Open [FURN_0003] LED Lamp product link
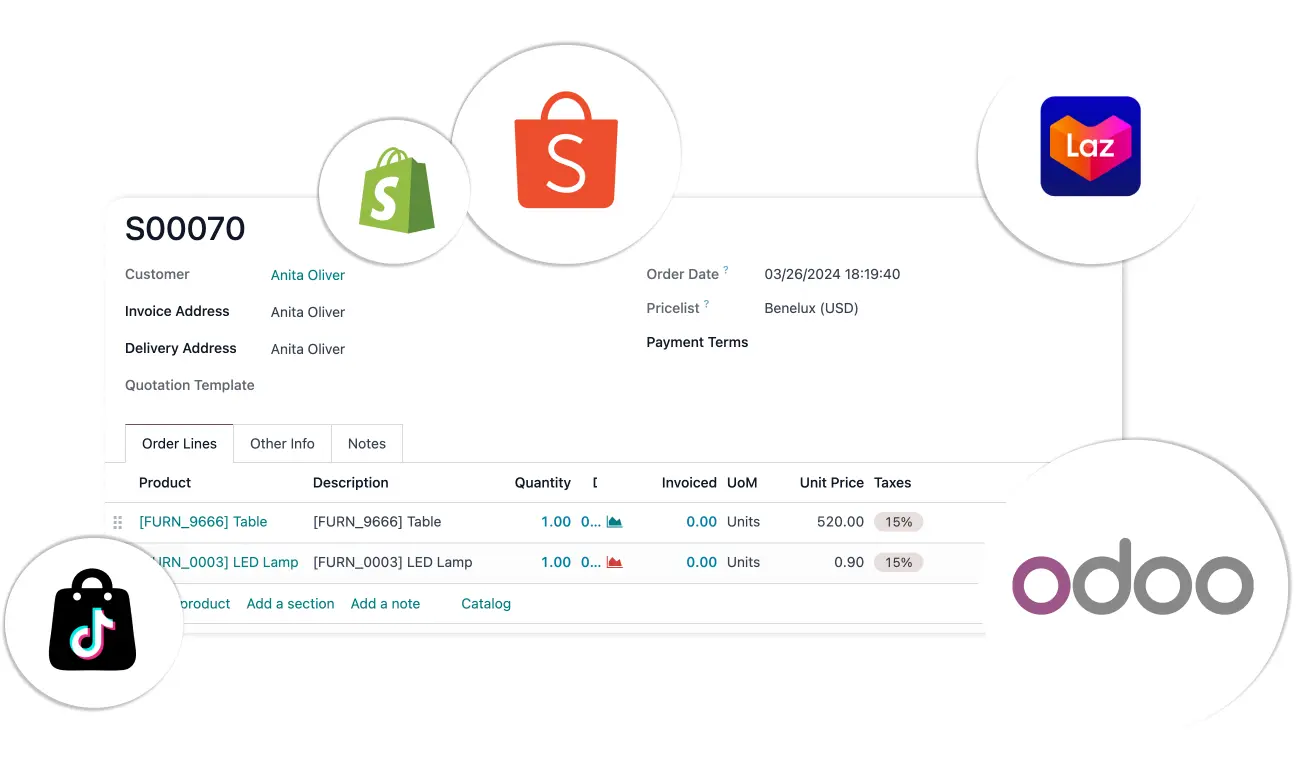The width and height of the screenshot is (1300, 779). tap(225, 562)
